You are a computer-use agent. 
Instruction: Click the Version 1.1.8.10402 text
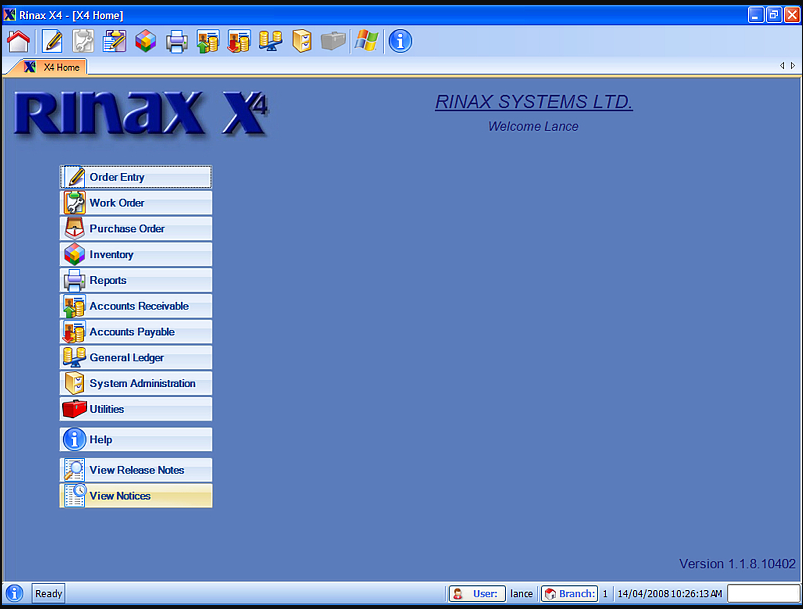click(737, 564)
